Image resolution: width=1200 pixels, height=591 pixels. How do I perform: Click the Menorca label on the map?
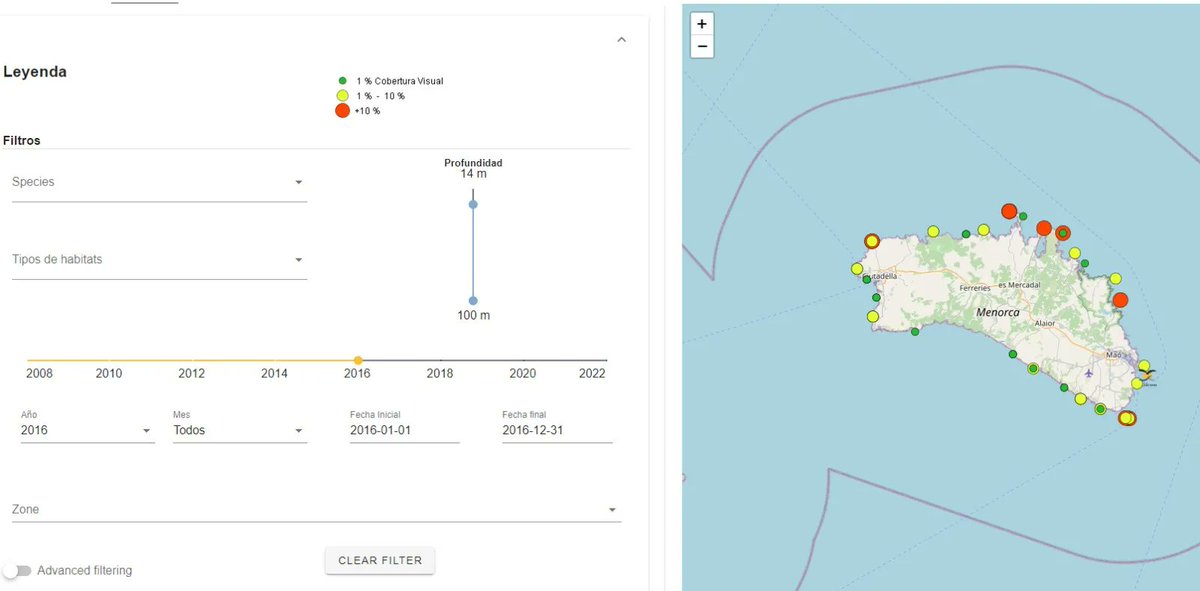point(998,313)
